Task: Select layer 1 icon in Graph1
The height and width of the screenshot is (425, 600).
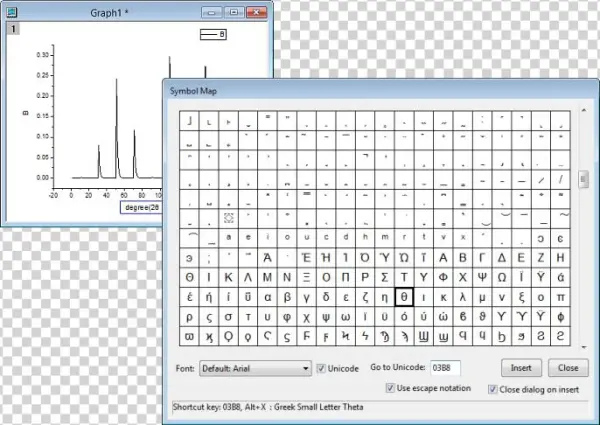Action: (13, 29)
